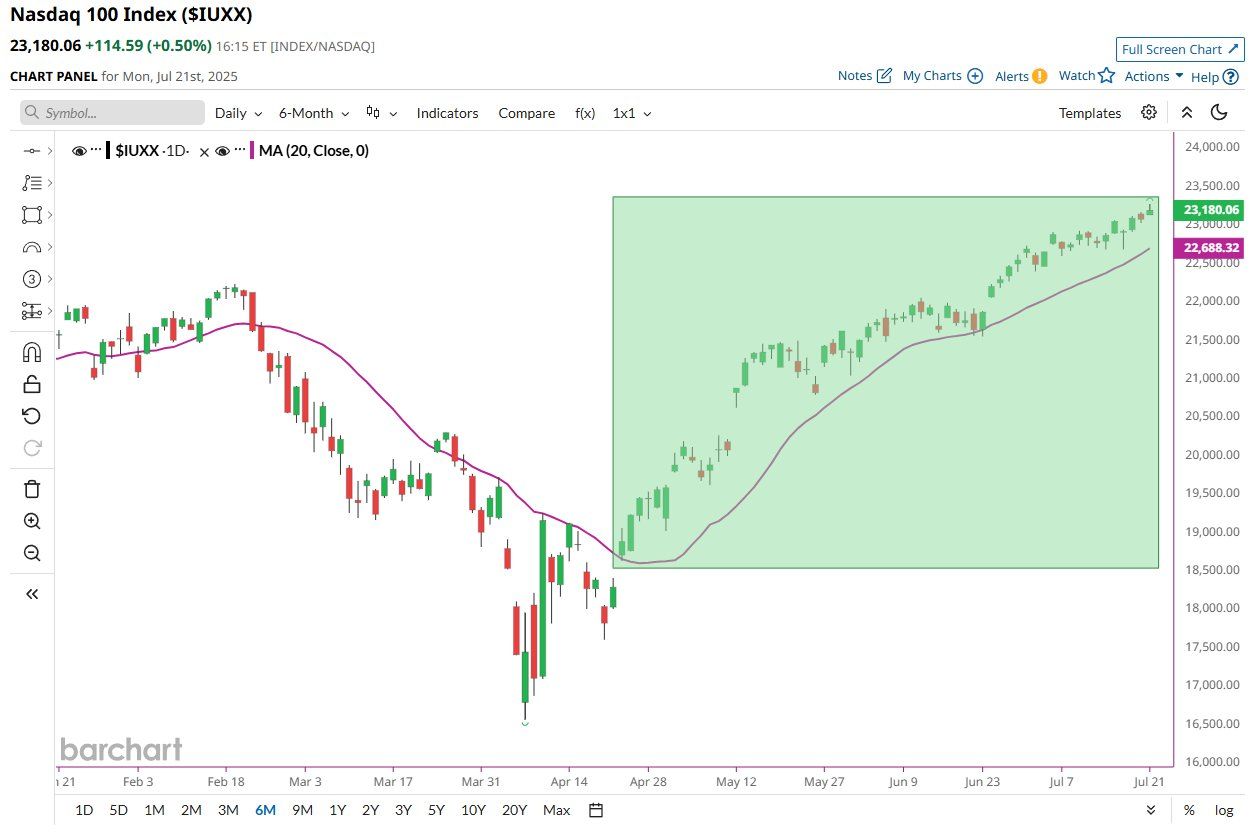
Task: Toggle visibility eye for MA indicator
Action: (223, 151)
